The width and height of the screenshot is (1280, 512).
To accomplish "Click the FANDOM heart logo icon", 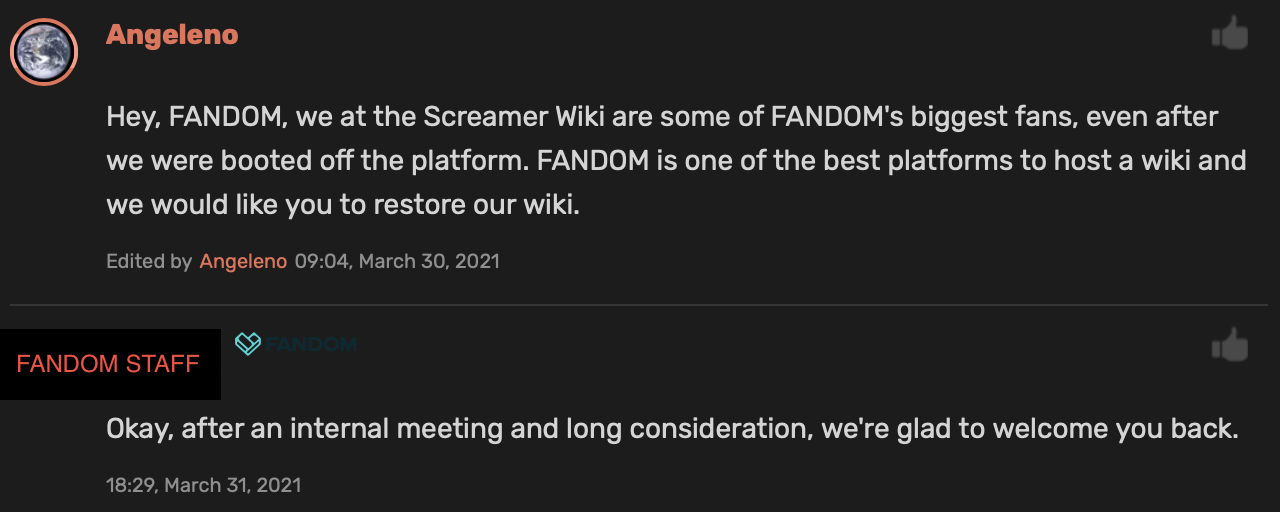I will [x=248, y=344].
